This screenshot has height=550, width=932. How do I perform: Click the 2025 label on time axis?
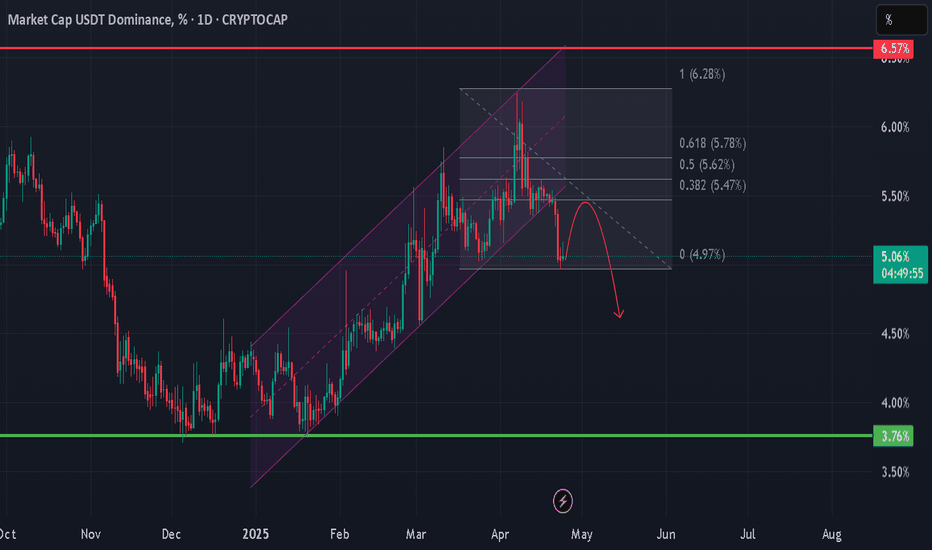click(256, 534)
